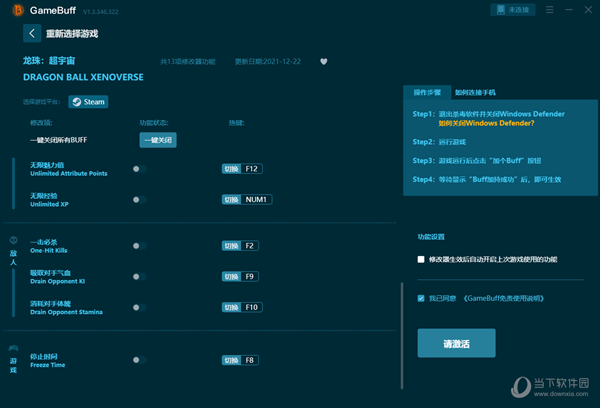Screen dimensions: 600x408
Task: Click the reselect game label
Action: [x=72, y=34]
